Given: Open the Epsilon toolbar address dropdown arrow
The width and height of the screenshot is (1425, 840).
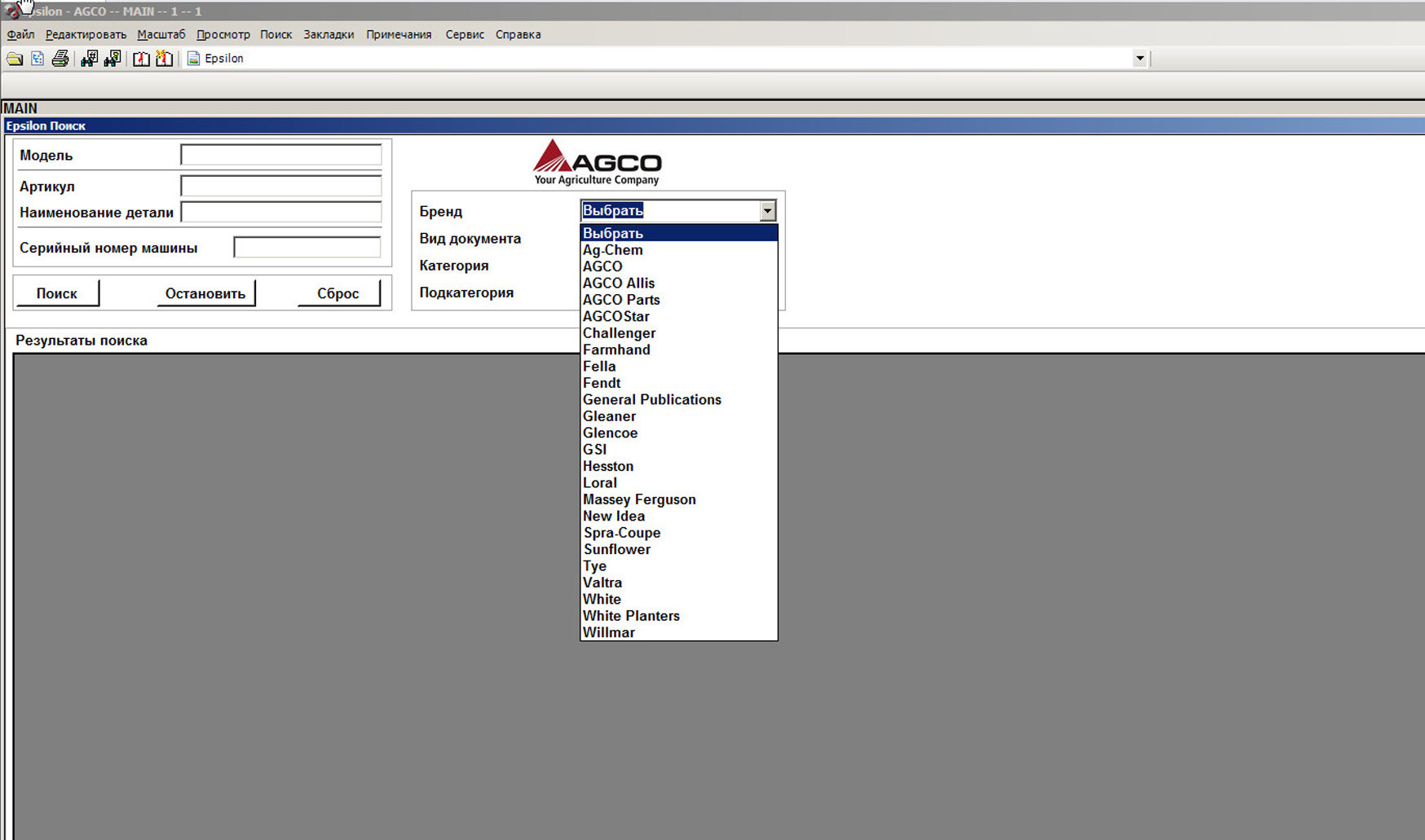Looking at the screenshot, I should pos(1140,59).
